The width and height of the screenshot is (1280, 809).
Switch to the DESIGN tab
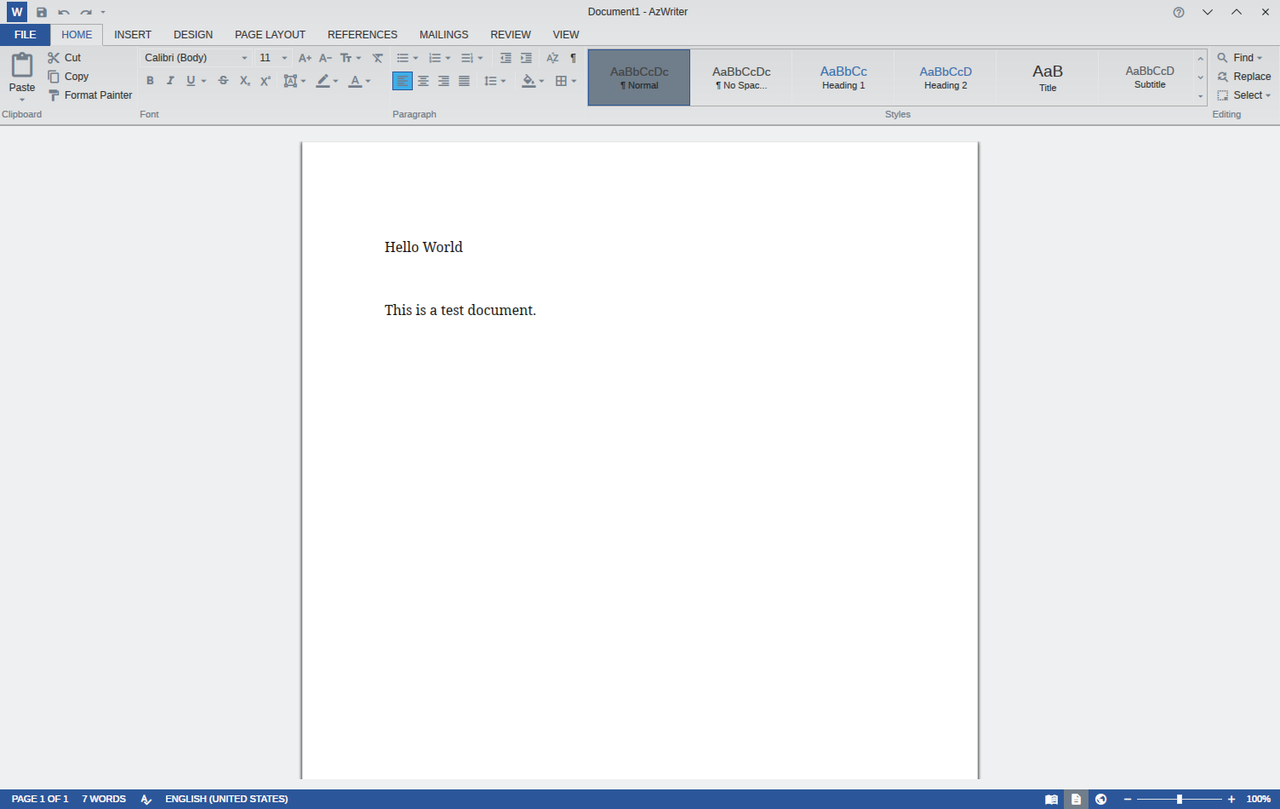click(x=193, y=35)
